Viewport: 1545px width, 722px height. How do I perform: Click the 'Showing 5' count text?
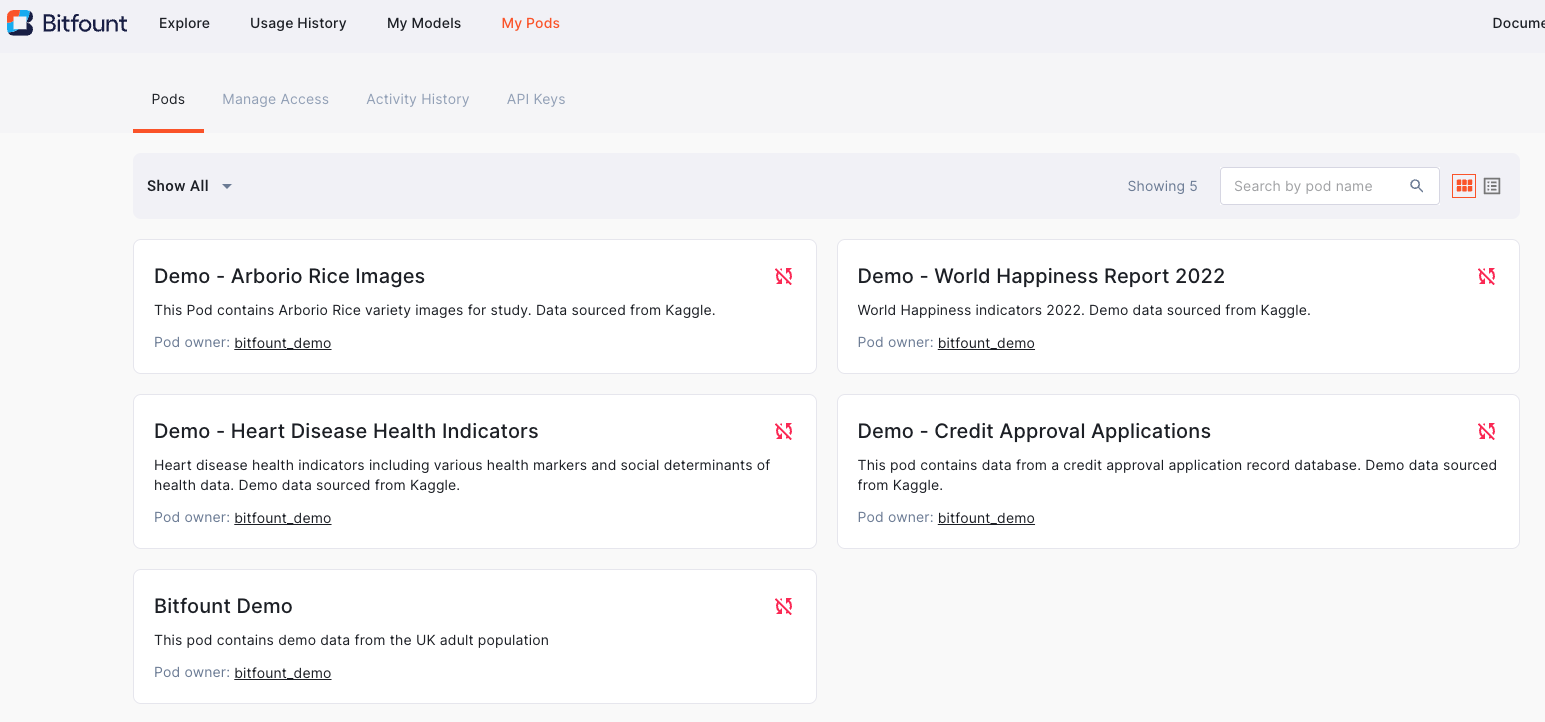(x=1162, y=186)
